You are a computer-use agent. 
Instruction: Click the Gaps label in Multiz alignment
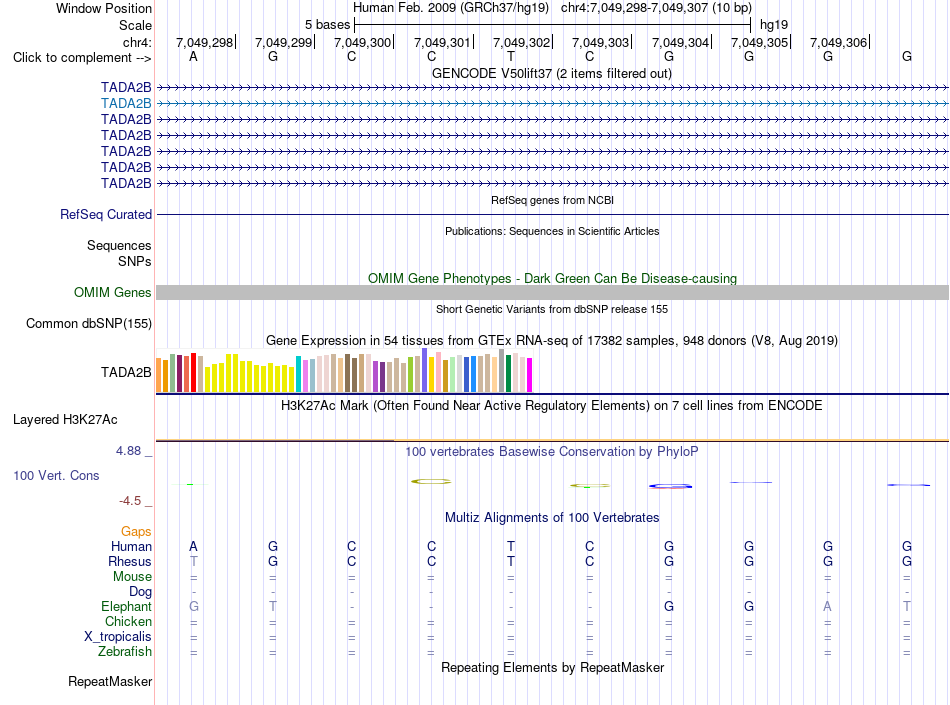(x=136, y=531)
